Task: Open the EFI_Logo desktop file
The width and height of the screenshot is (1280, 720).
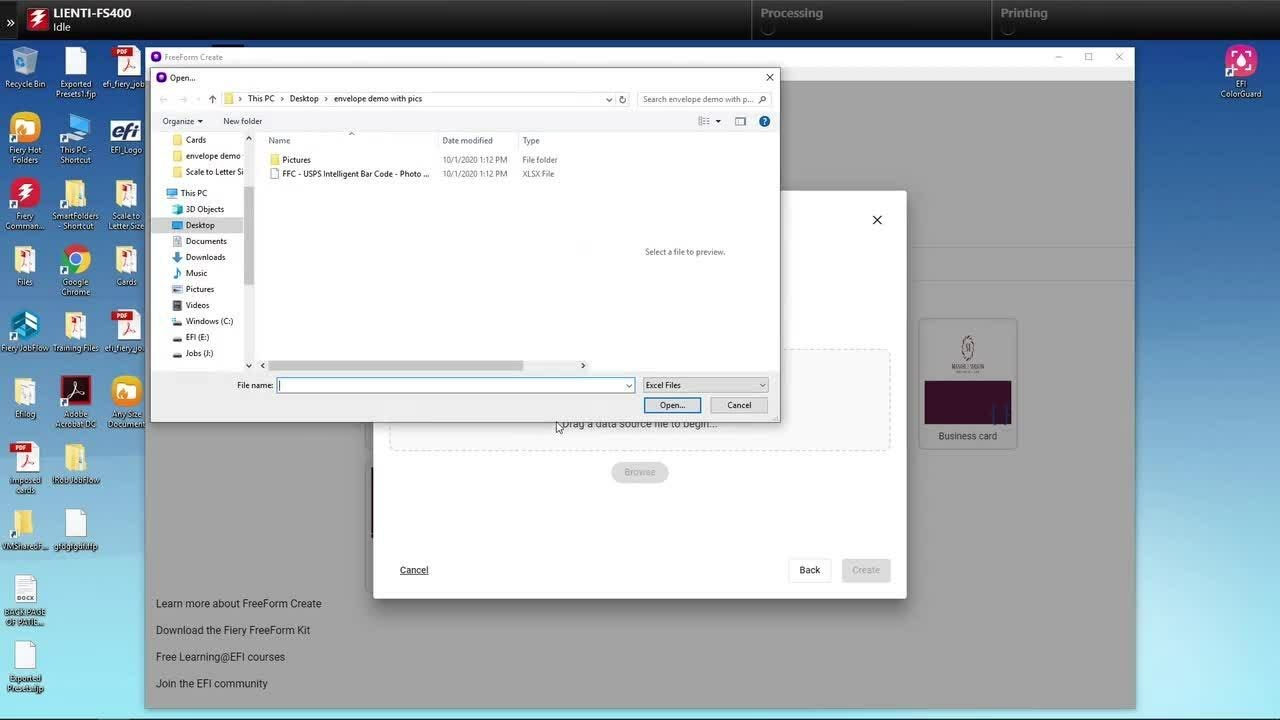Action: coord(126,138)
